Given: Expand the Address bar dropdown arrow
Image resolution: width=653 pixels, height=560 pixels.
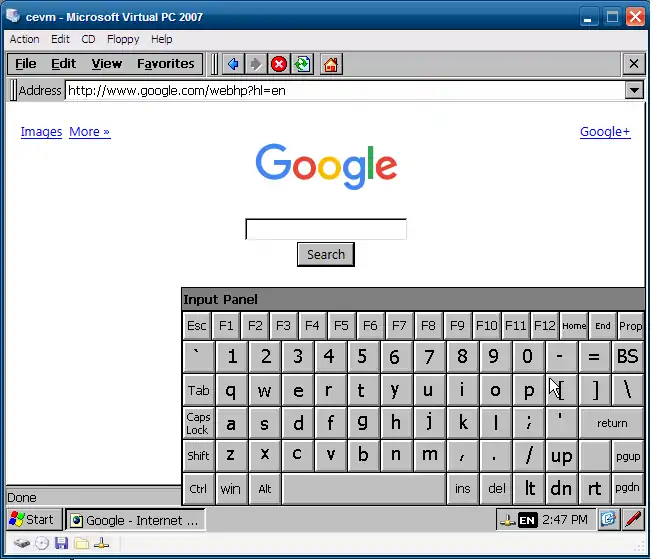Looking at the screenshot, I should [633, 90].
